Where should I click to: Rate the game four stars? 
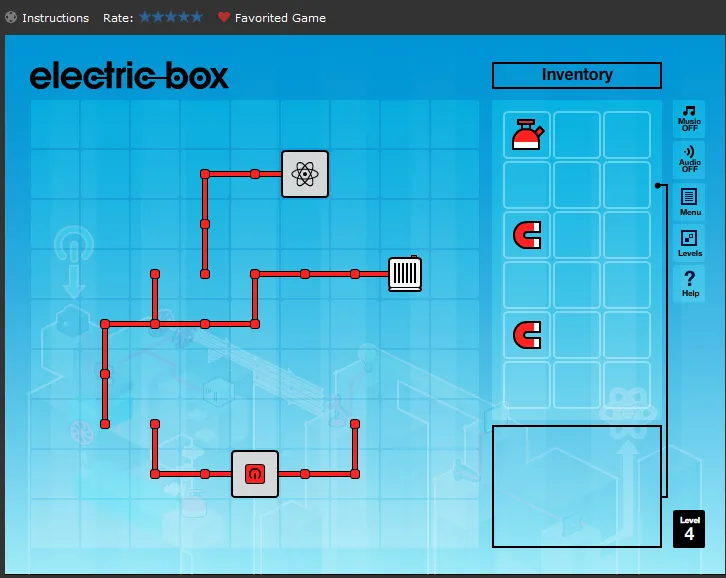click(184, 17)
